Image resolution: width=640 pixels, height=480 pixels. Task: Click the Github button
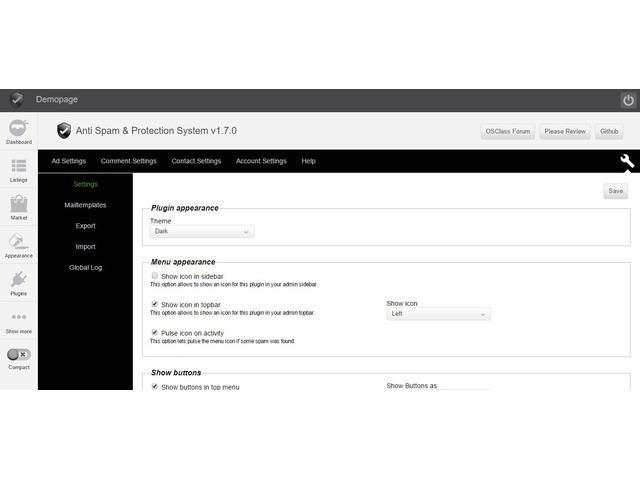tap(609, 131)
